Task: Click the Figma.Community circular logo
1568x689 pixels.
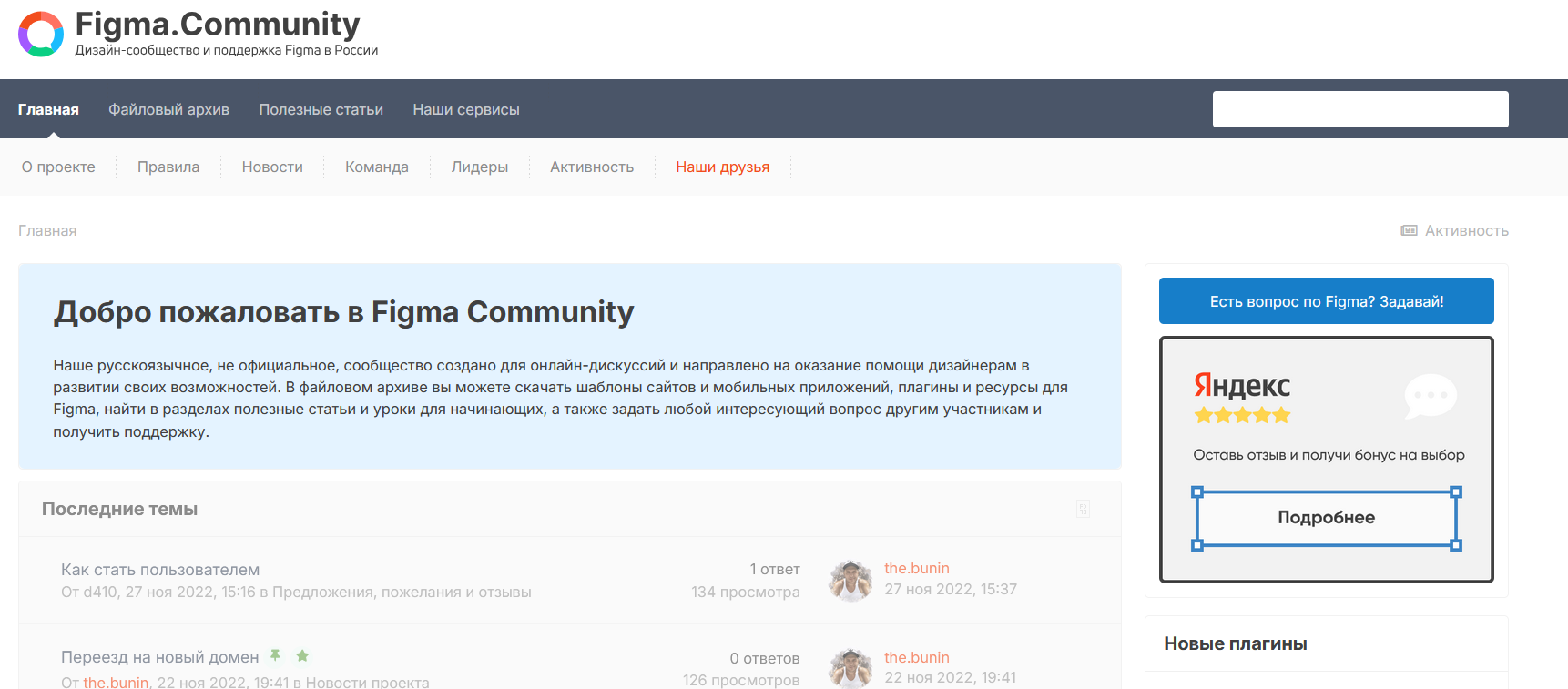Action: point(41,35)
